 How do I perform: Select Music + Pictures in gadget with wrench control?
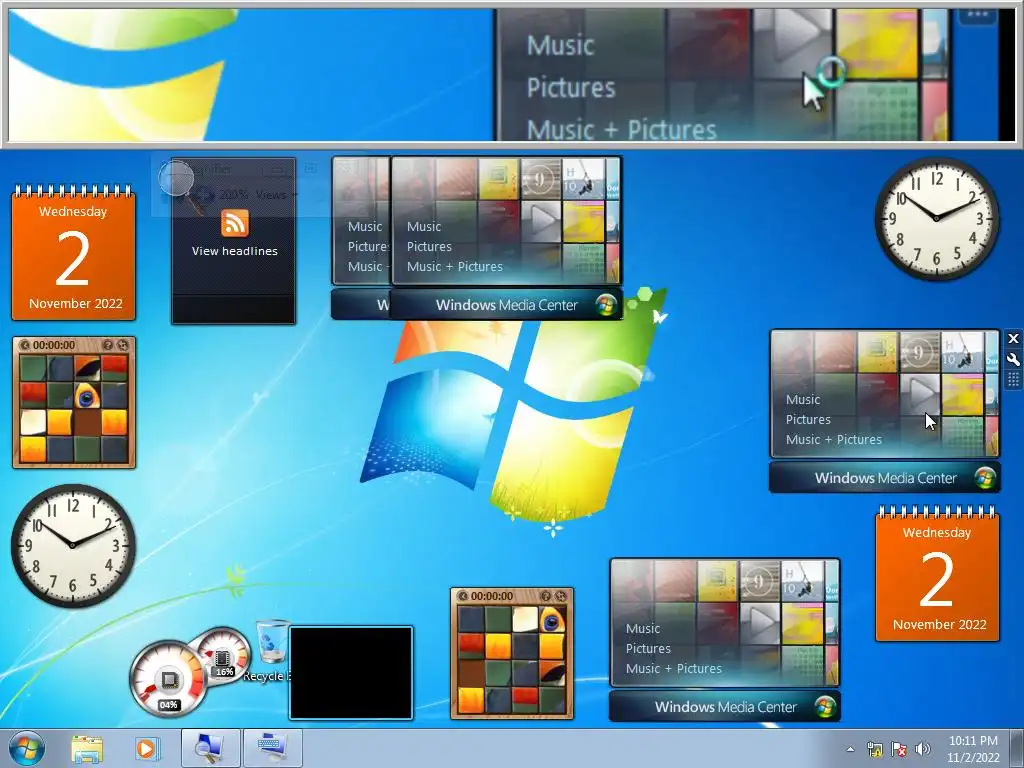pyautogui.click(x=833, y=440)
